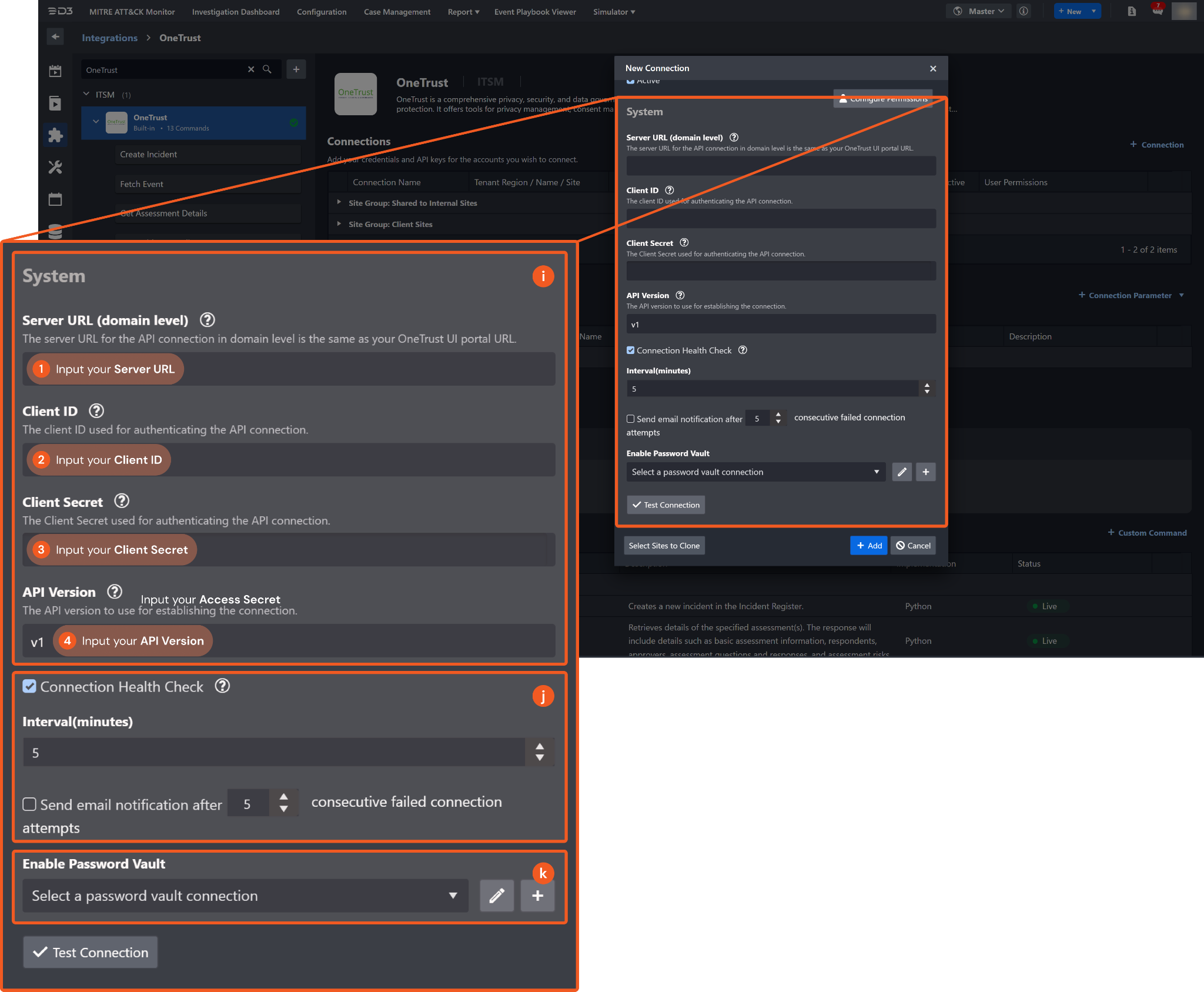Enable Send email notification after checkbox

(x=631, y=419)
